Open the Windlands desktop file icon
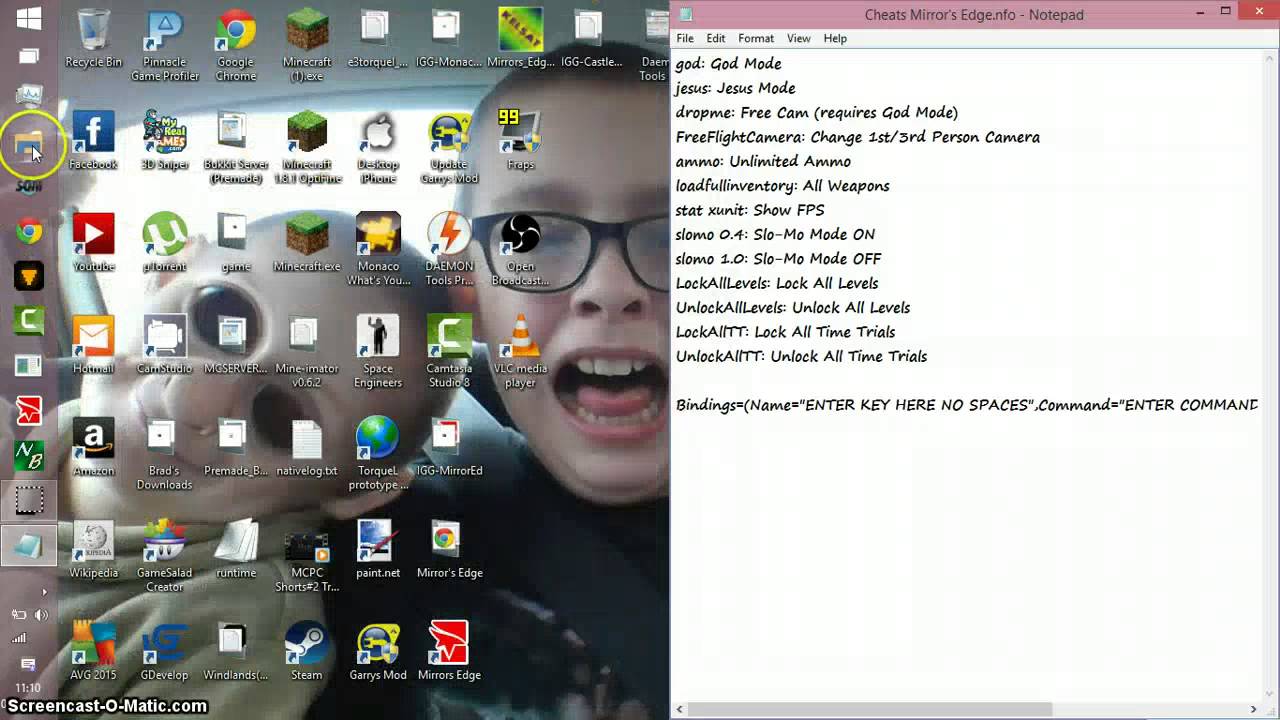Image resolution: width=1280 pixels, height=720 pixels. pyautogui.click(x=236, y=650)
